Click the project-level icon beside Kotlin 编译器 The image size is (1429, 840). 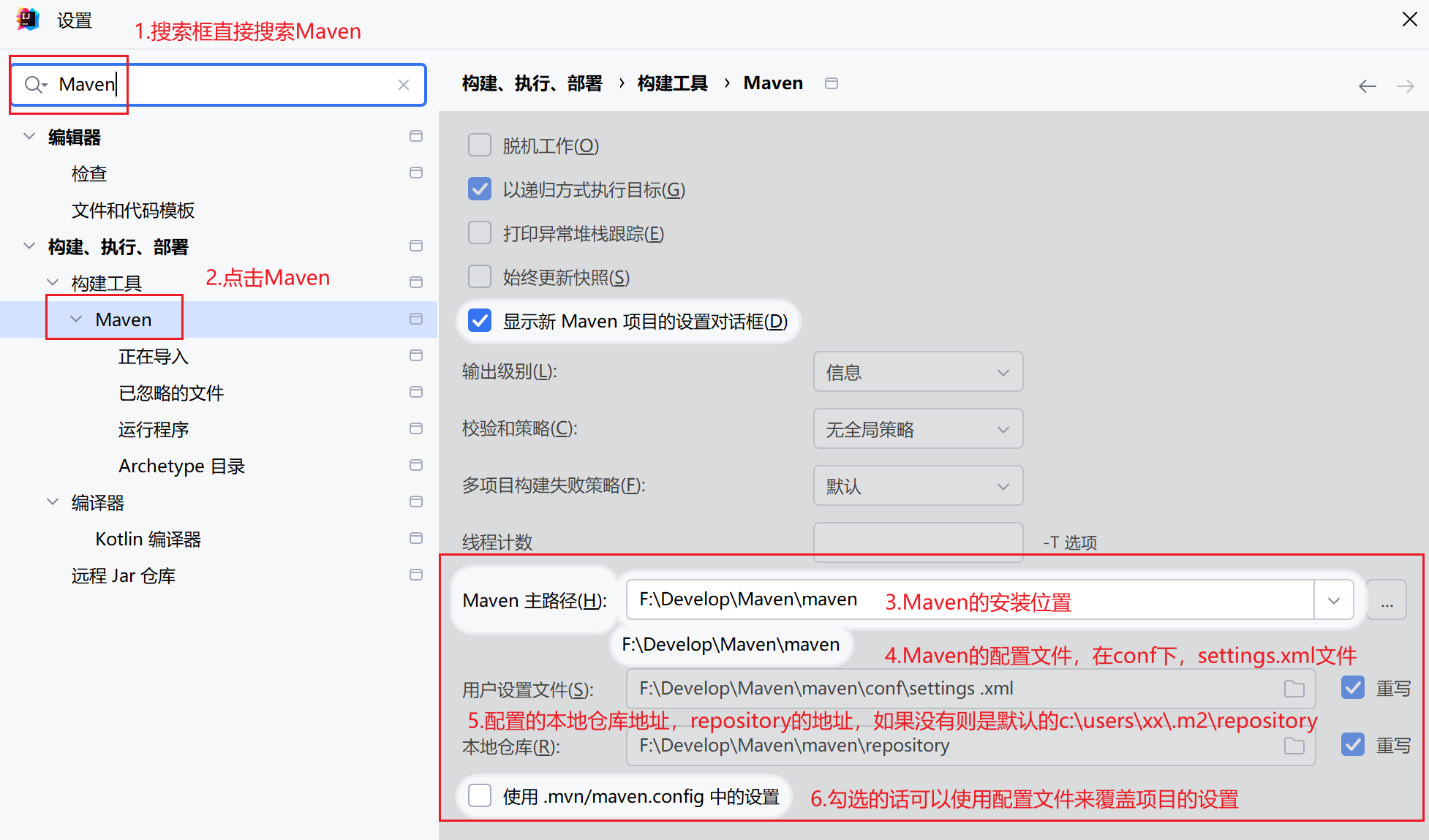click(x=416, y=538)
